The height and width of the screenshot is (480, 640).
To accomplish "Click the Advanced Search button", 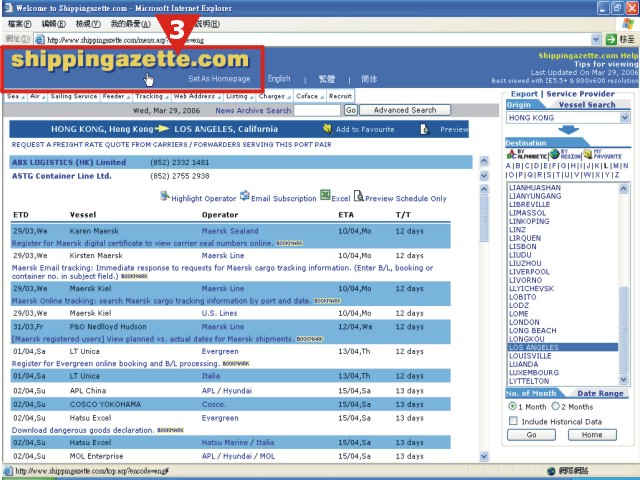I will [x=405, y=110].
